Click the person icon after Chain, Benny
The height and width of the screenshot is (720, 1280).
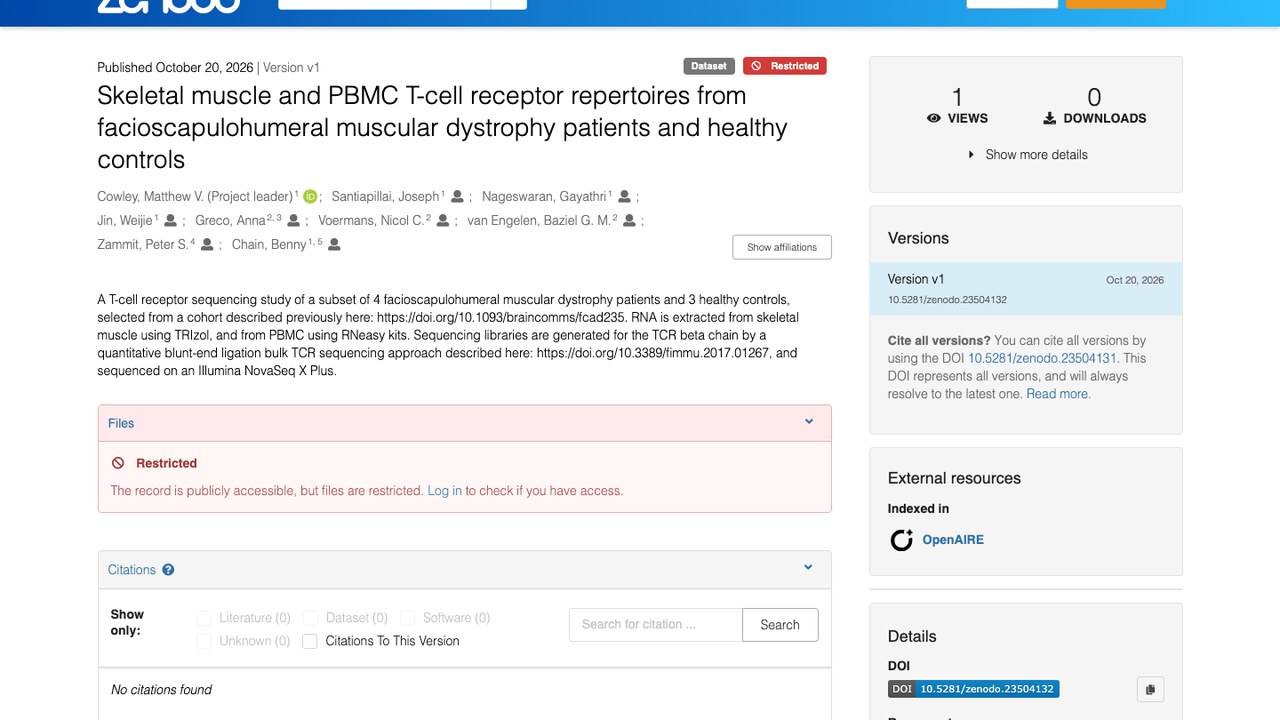334,245
